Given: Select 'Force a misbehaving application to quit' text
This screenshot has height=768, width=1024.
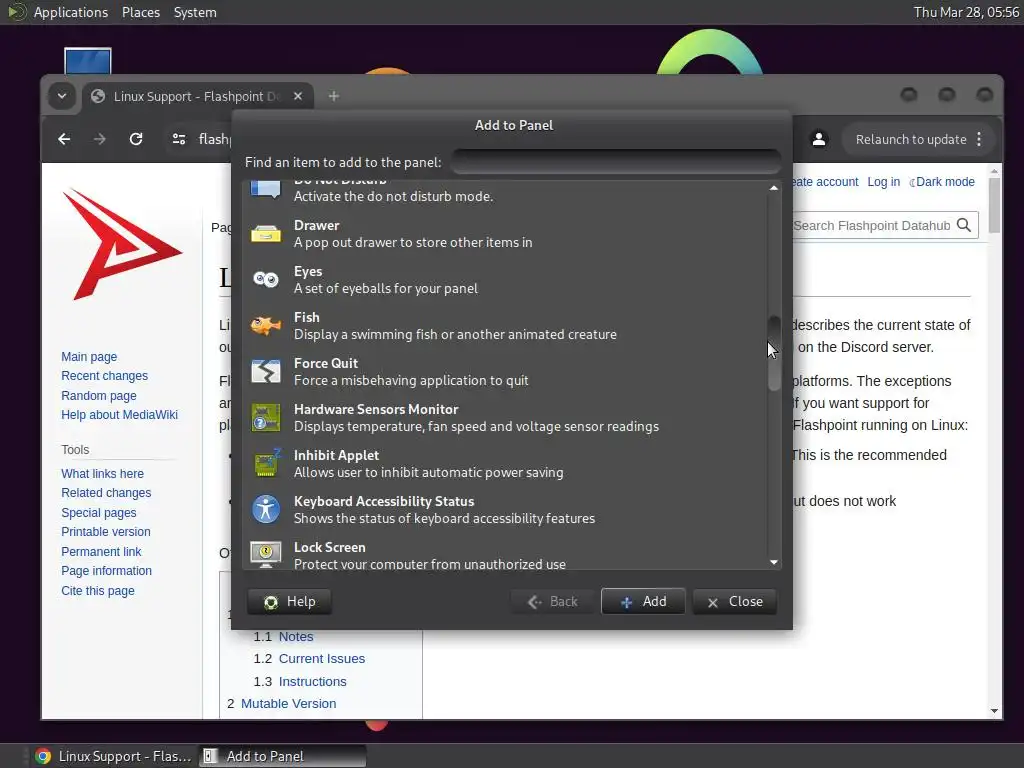Looking at the screenshot, I should click(411, 381).
